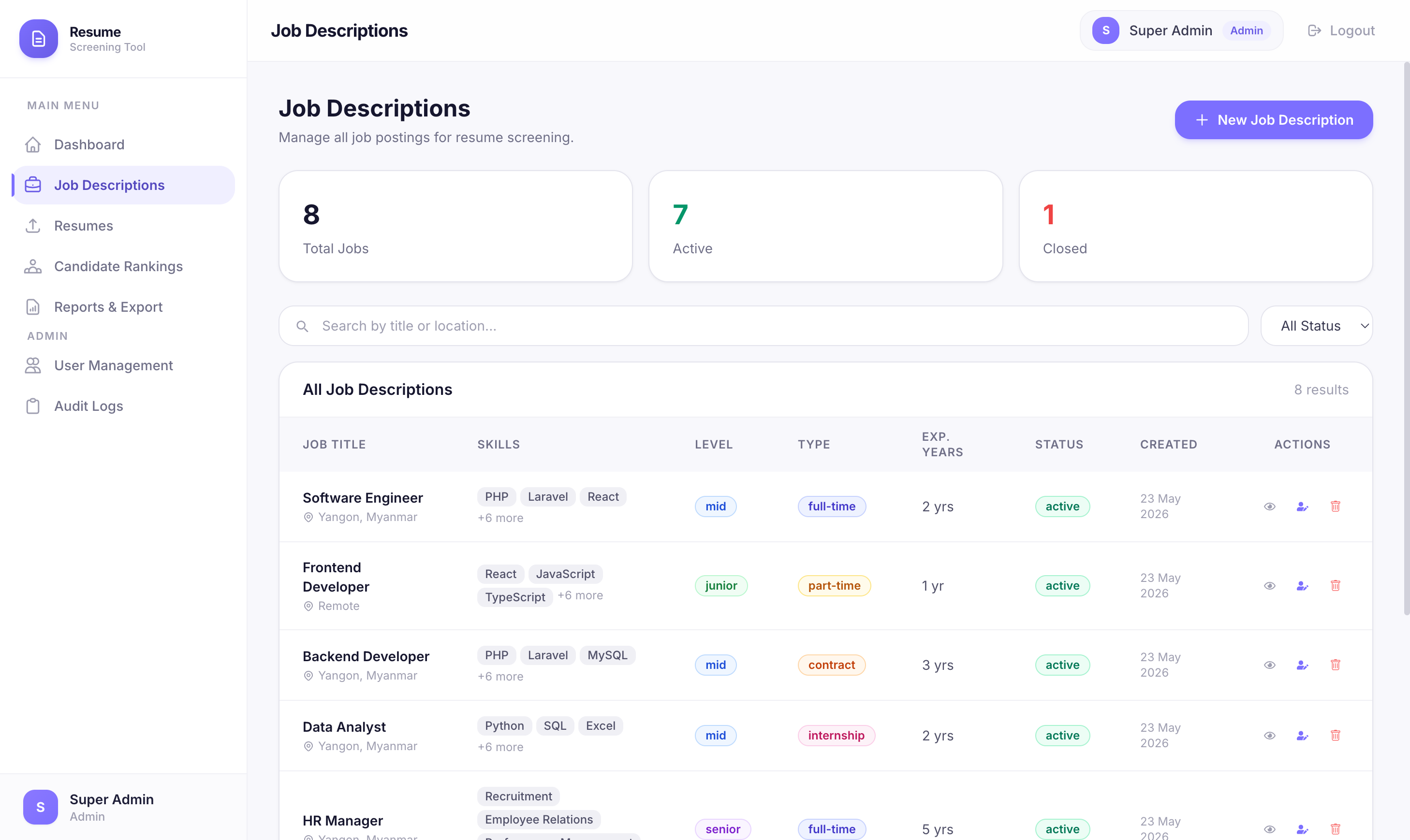The image size is (1410, 840).
Task: Delete the HR Manager job
Action: pos(1335,829)
